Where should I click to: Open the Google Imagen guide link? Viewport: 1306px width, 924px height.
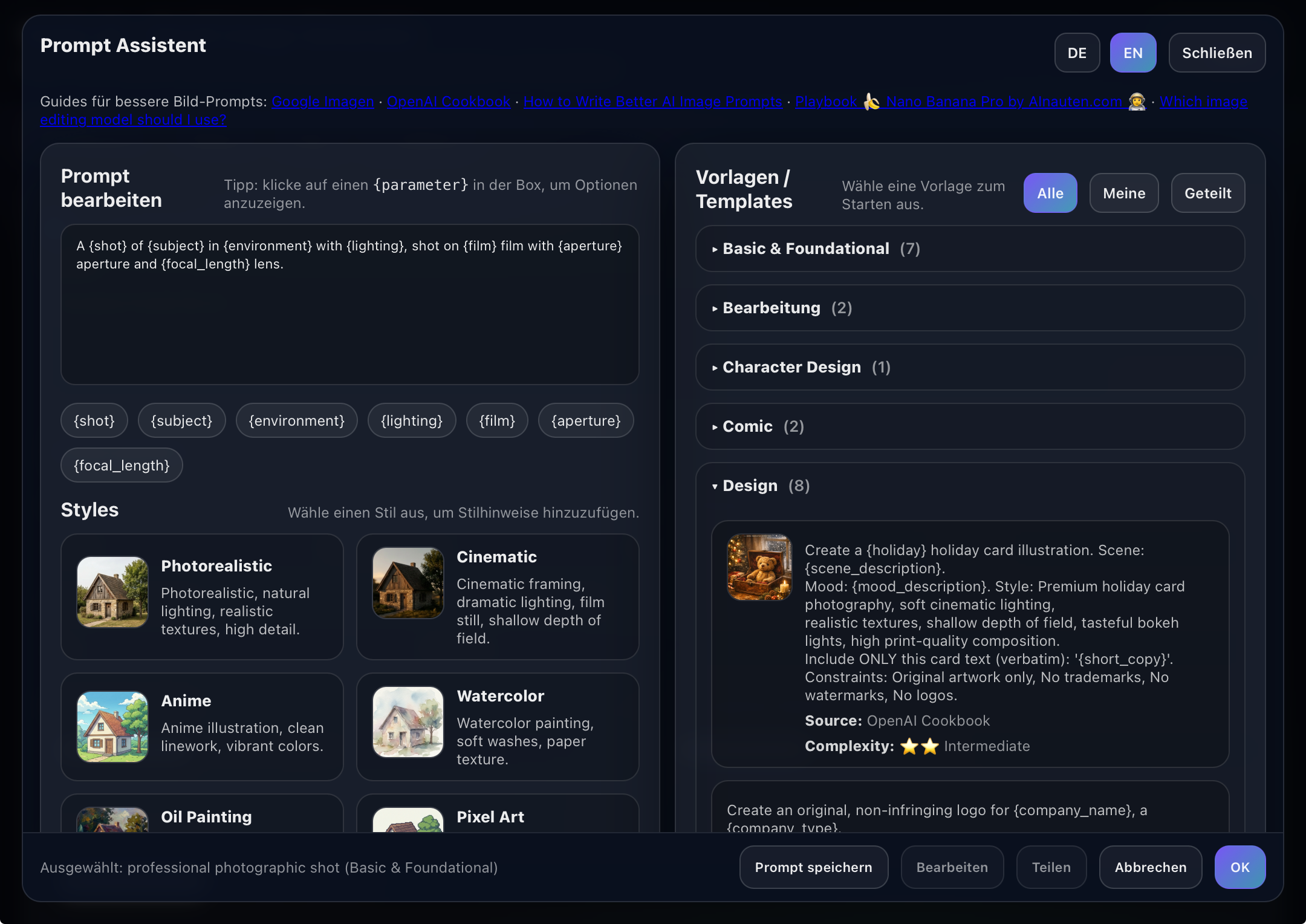click(x=323, y=102)
